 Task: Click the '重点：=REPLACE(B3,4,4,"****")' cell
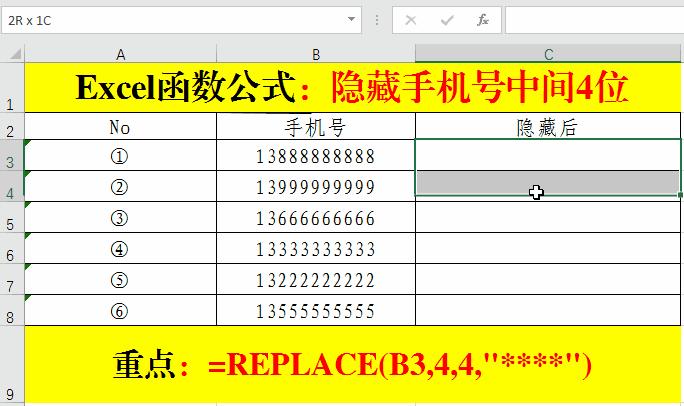click(352, 364)
